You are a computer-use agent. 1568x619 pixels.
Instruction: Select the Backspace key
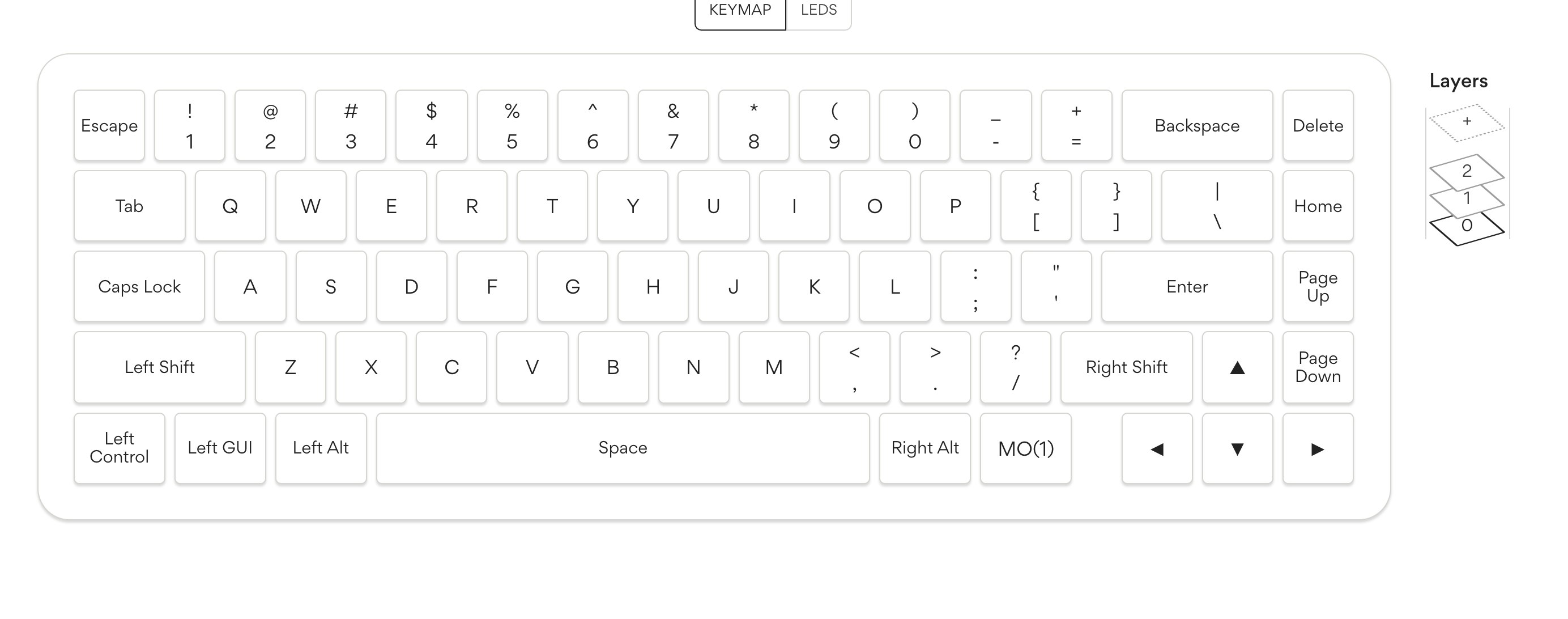pyautogui.click(x=1197, y=125)
